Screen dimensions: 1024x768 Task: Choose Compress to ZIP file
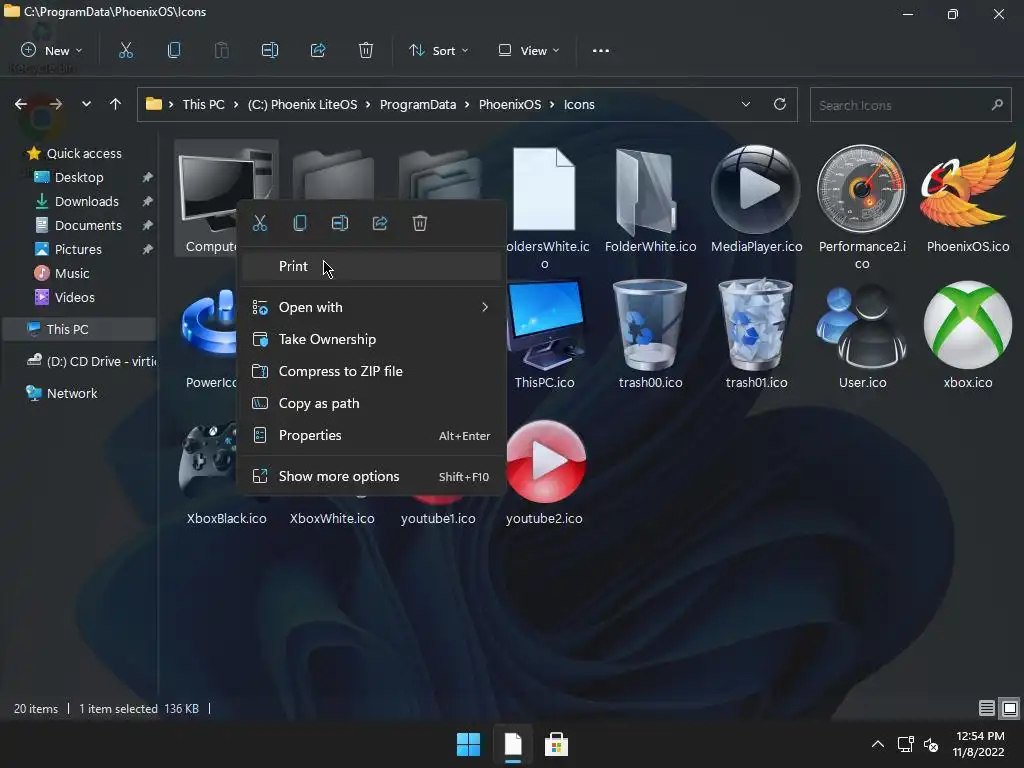point(371,371)
